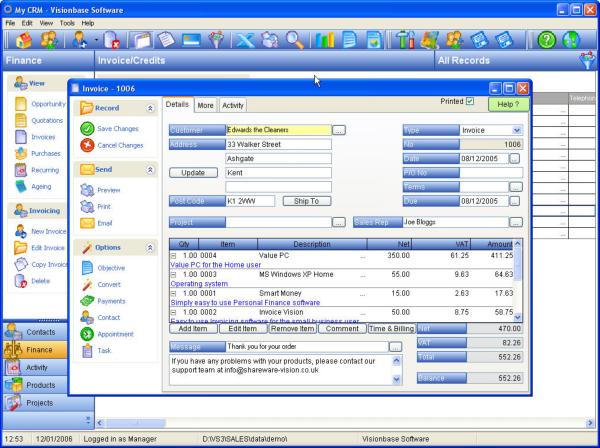Collapse the Send panel section

pyautogui.click(x=150, y=169)
